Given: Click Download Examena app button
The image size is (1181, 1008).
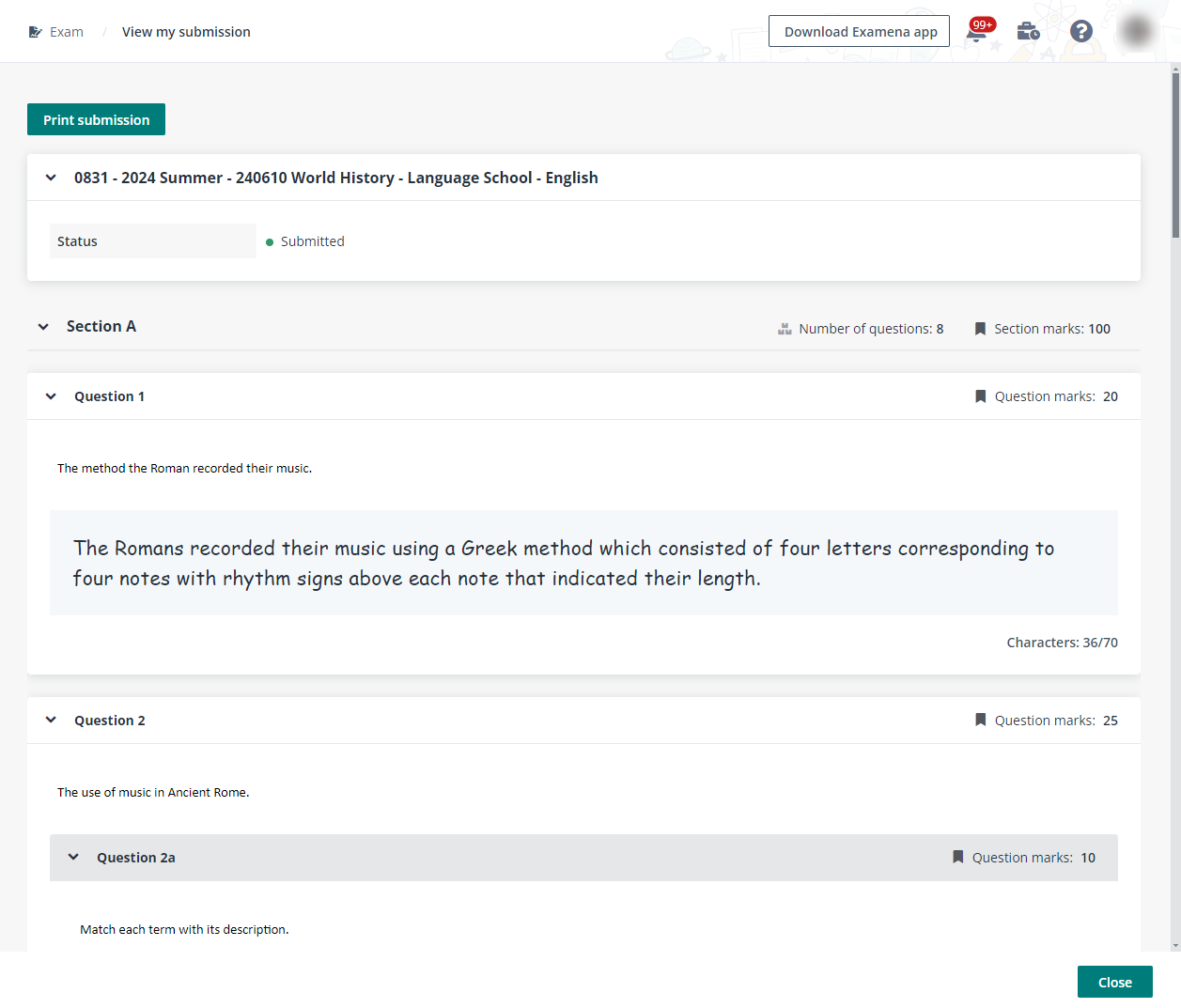Looking at the screenshot, I should pos(860,32).
